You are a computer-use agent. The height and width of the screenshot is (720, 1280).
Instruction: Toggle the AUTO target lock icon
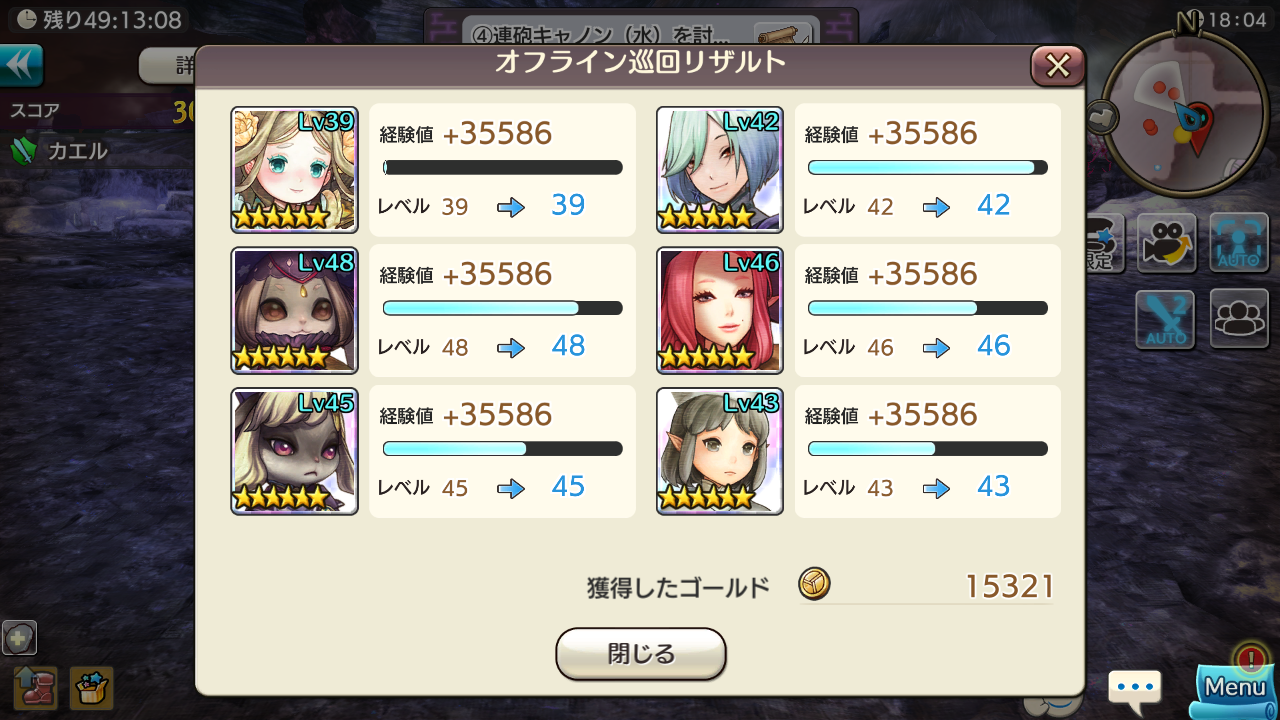1239,243
